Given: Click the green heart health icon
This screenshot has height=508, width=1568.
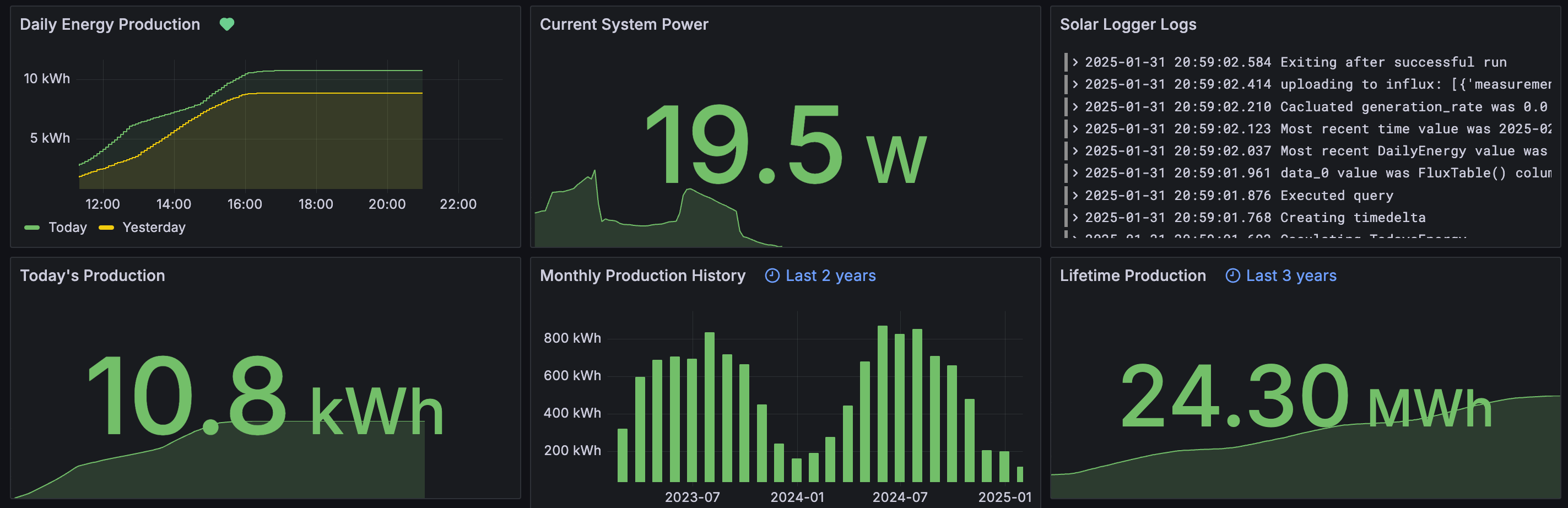Looking at the screenshot, I should click(x=226, y=24).
